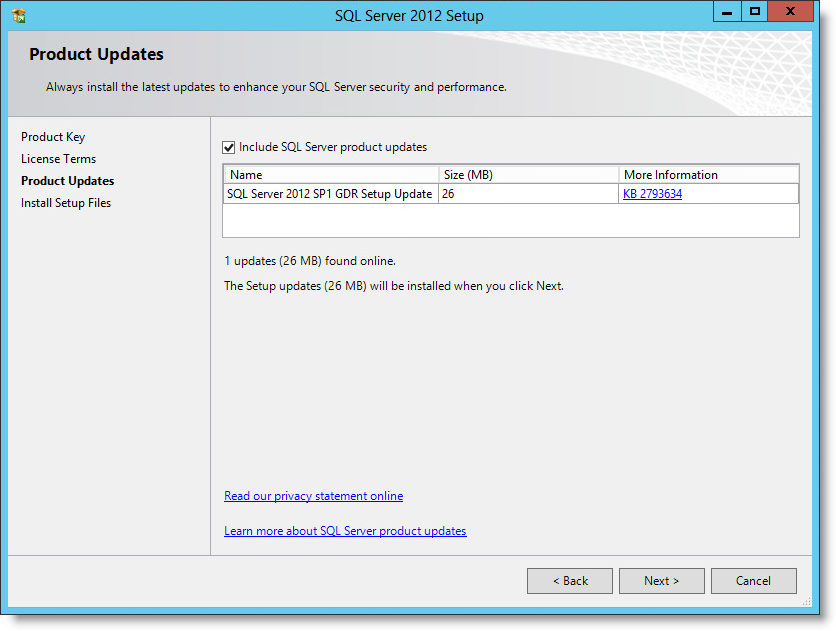Open the KB 2793634 link

click(652, 194)
